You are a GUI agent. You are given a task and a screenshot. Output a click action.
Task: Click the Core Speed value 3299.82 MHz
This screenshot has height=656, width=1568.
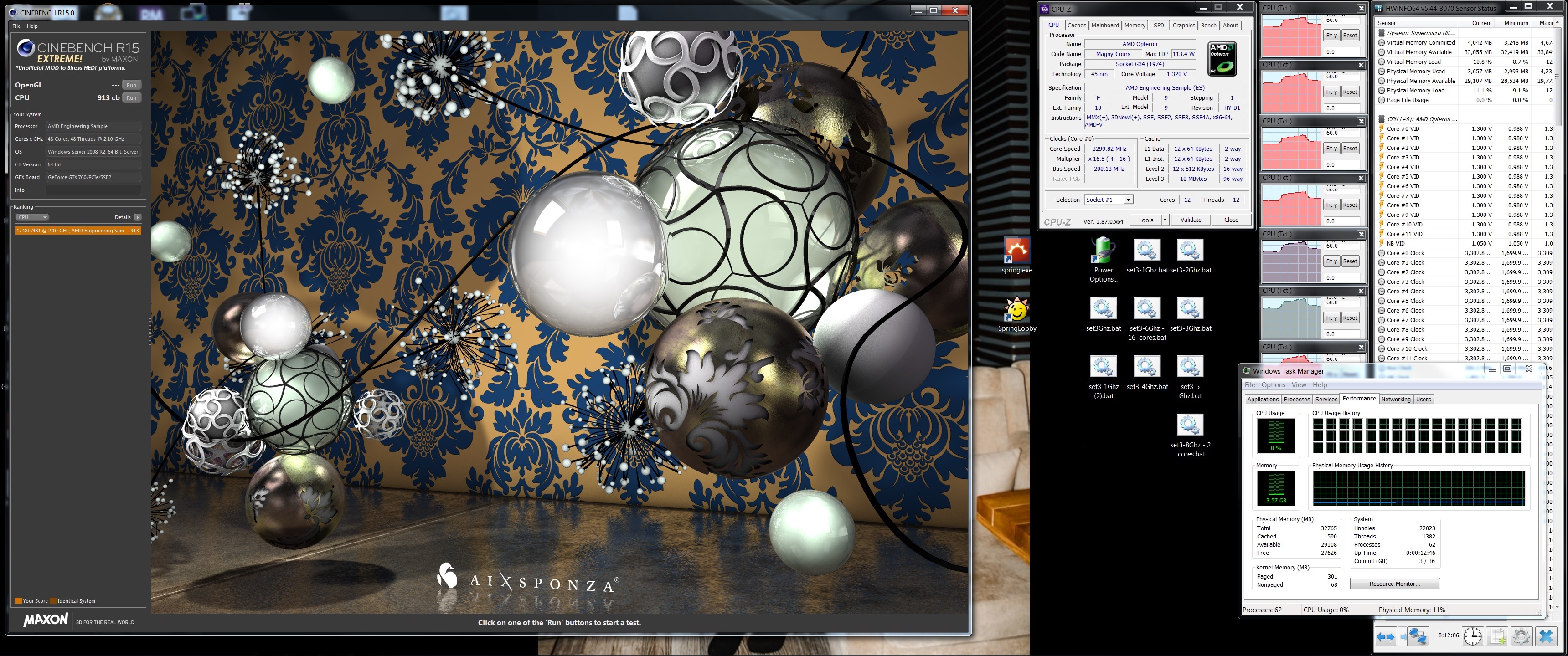1109,149
